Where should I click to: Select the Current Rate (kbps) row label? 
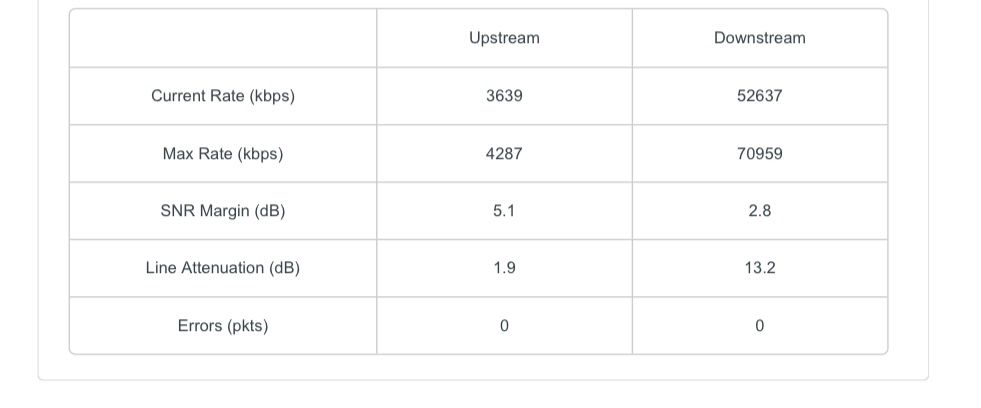click(223, 96)
